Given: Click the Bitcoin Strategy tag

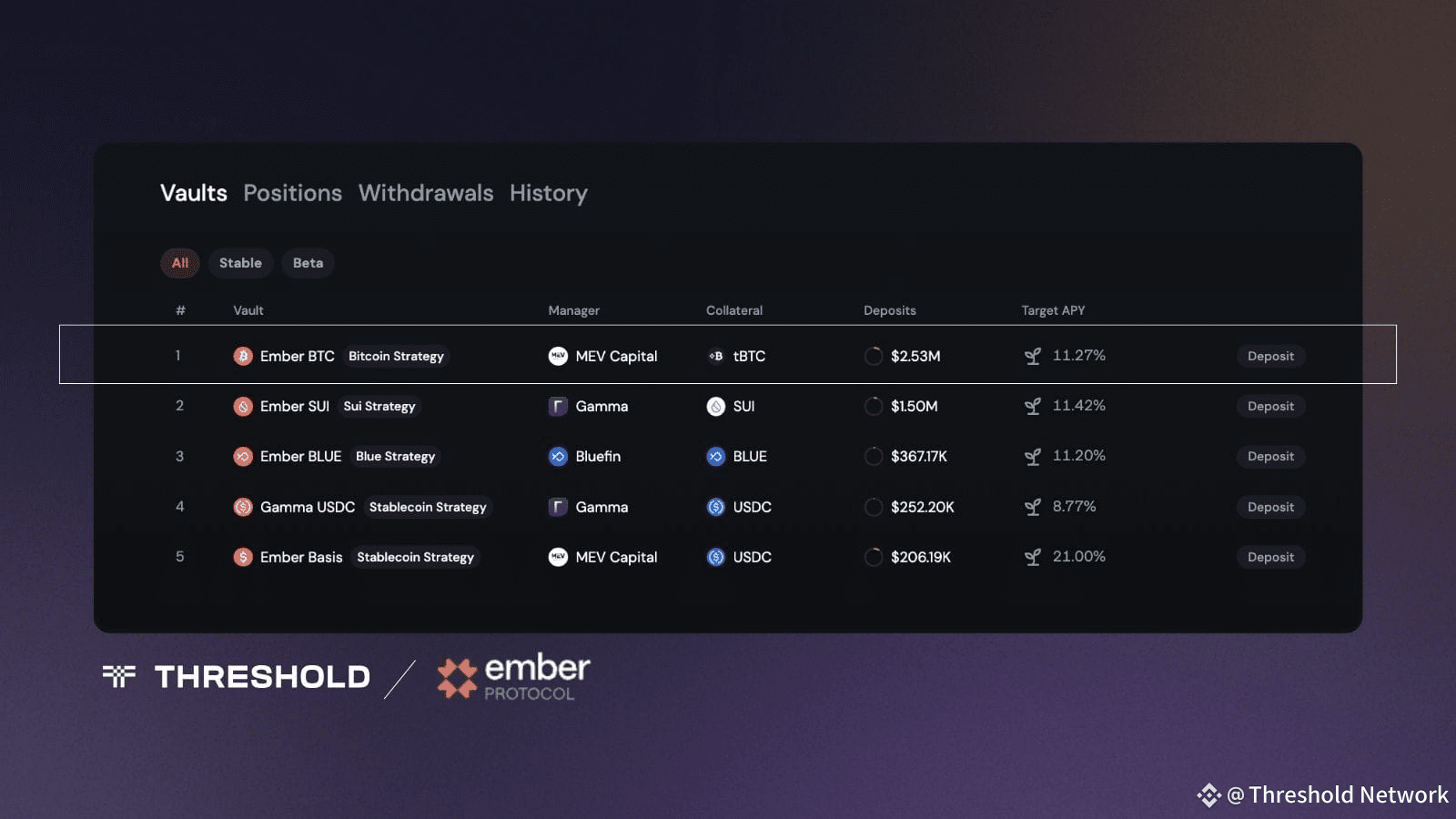Looking at the screenshot, I should [x=396, y=356].
